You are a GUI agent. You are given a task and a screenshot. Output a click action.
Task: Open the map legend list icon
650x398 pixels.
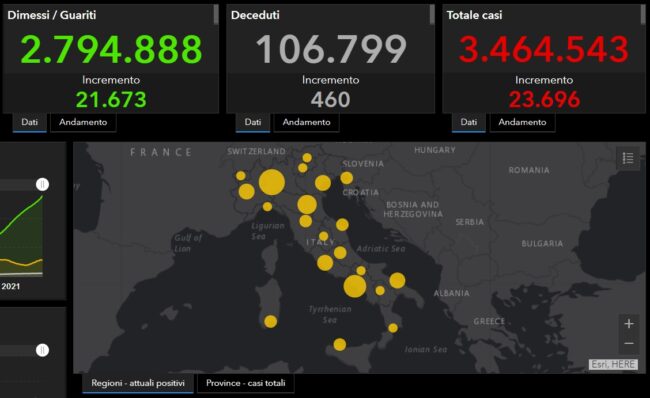coord(628,158)
